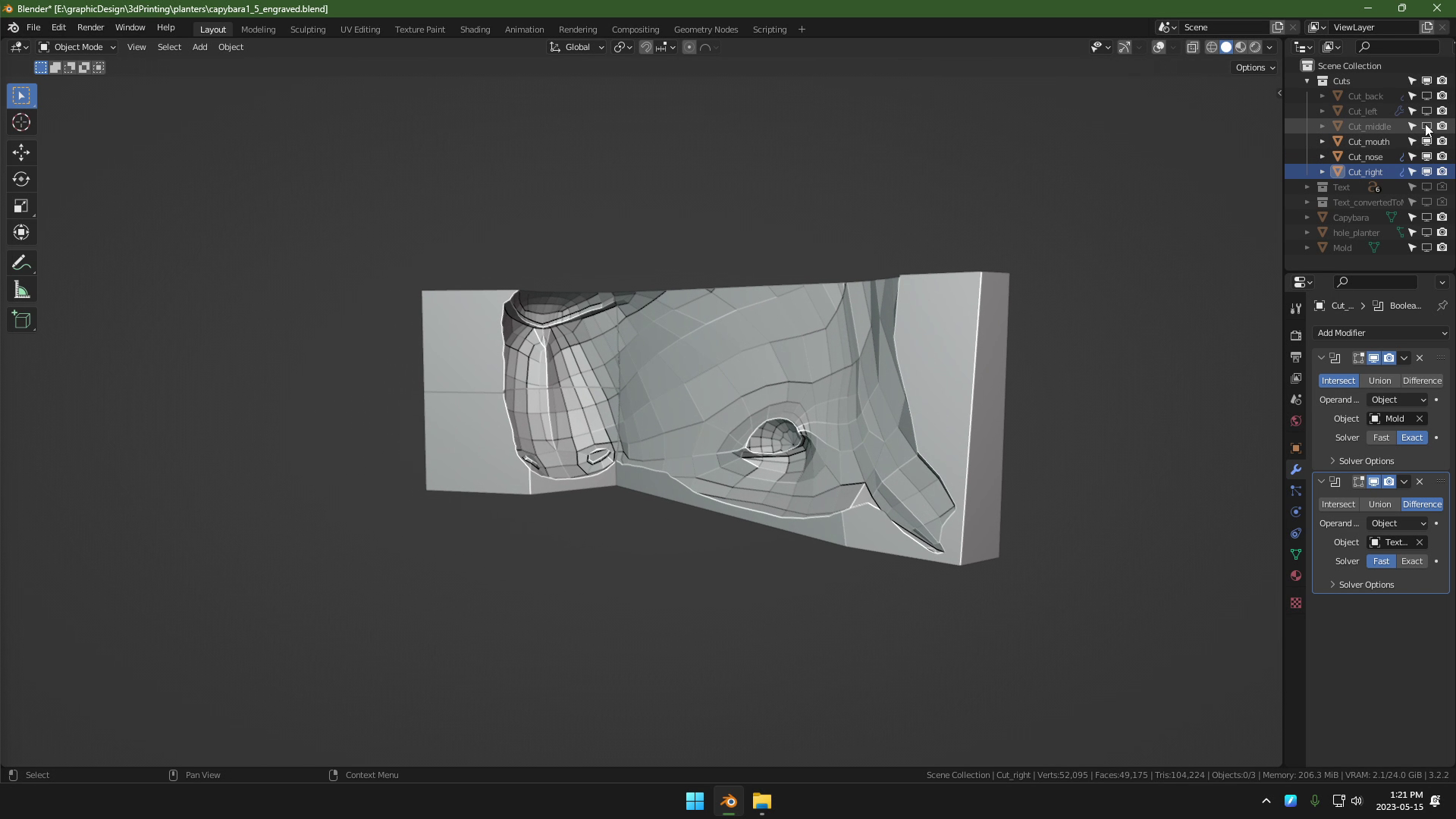The width and height of the screenshot is (1456, 819).
Task: Open Global transform orientation dropdown
Action: pos(576,47)
